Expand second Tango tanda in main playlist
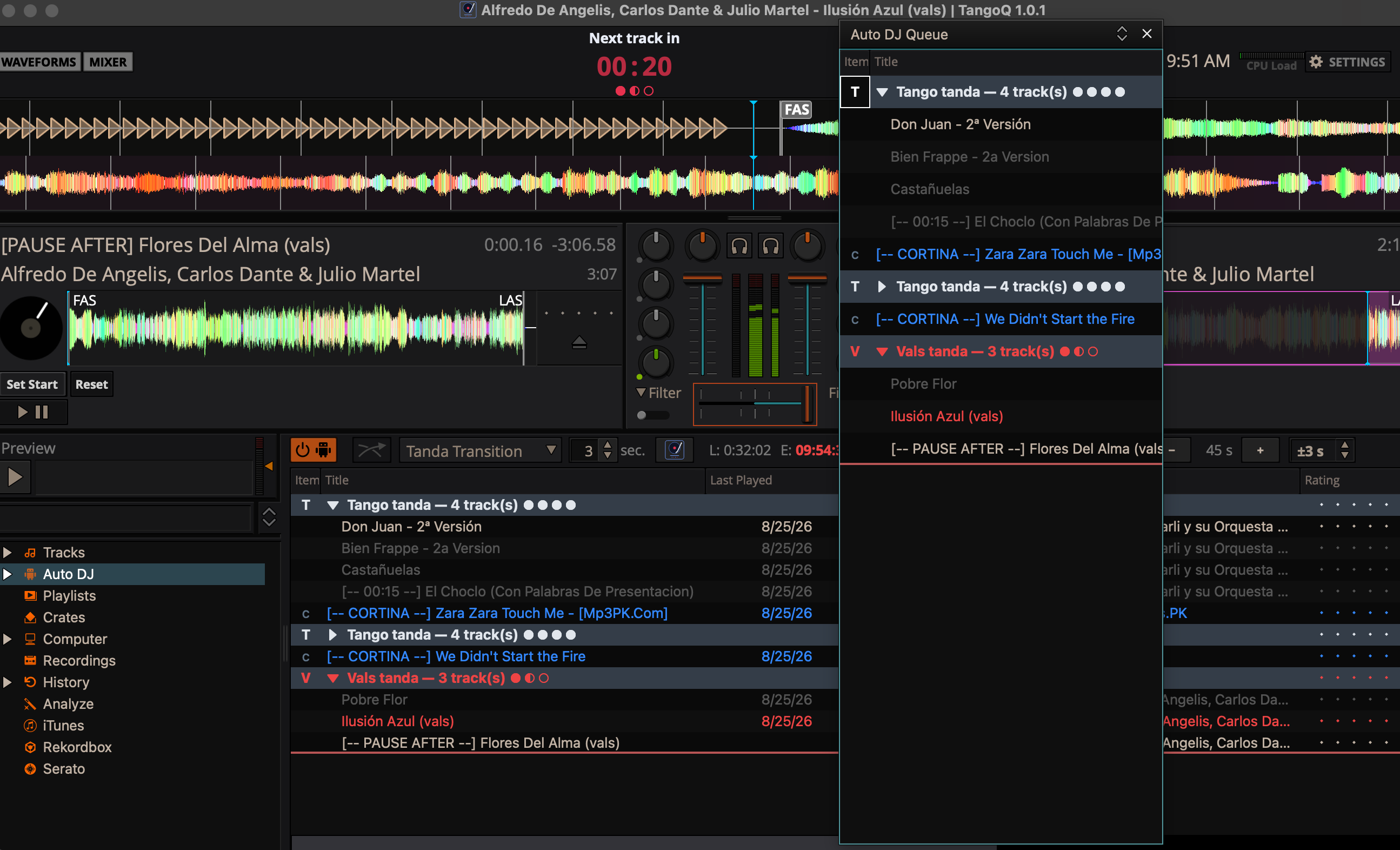Image resolution: width=1400 pixels, height=850 pixels. point(333,635)
